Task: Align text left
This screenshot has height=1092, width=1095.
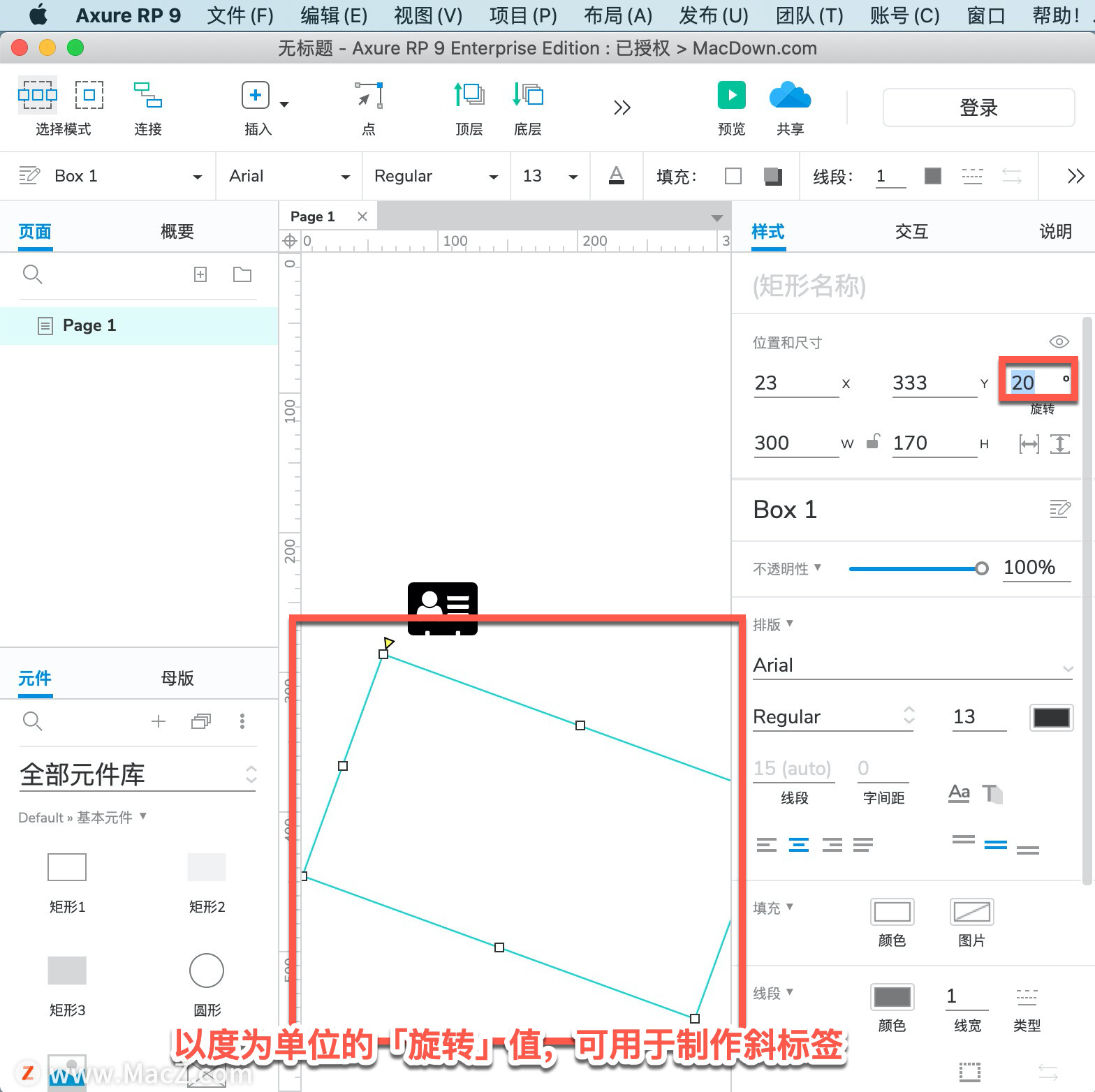Action: 767,845
